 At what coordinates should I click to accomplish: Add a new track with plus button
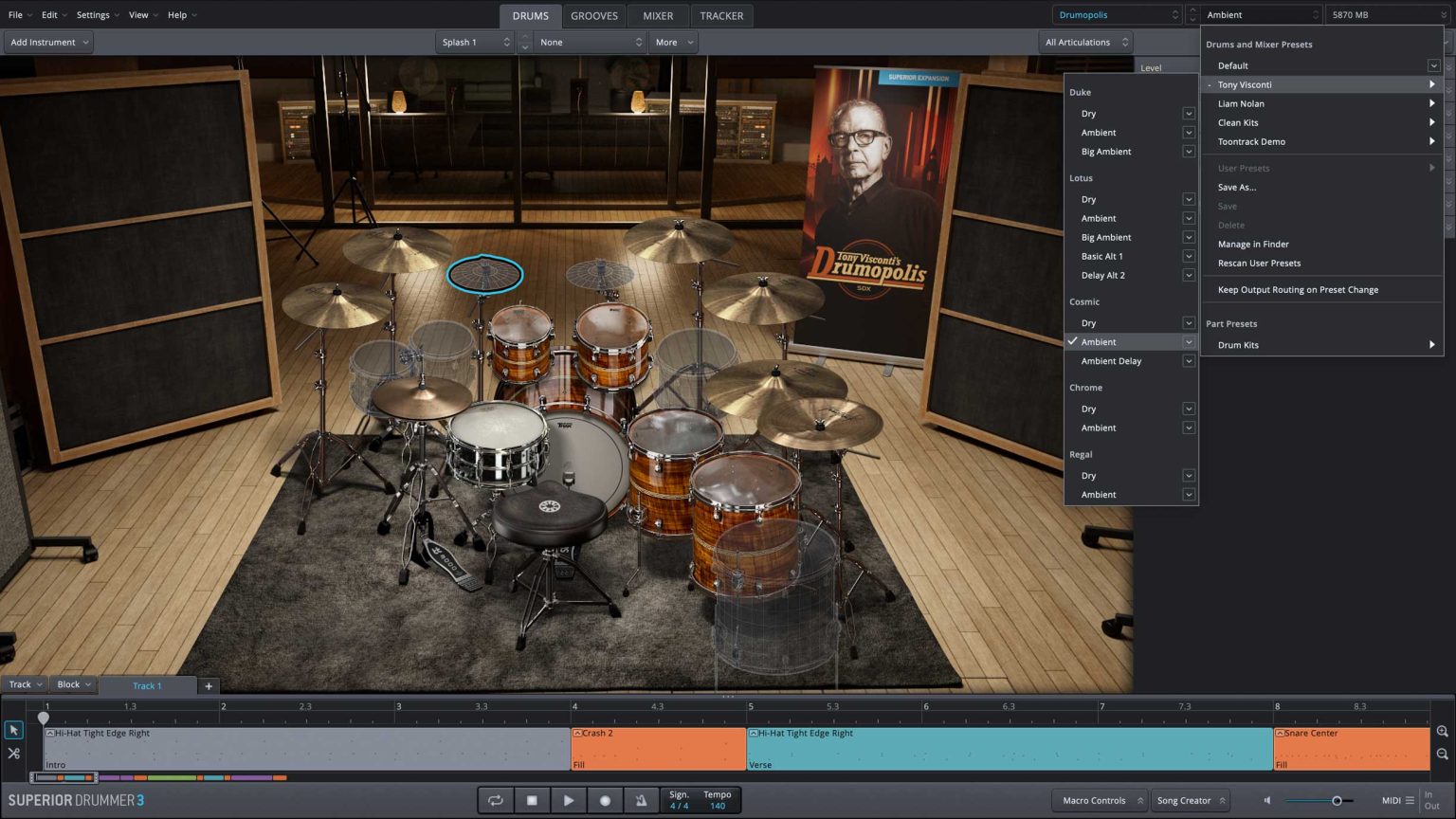209,685
